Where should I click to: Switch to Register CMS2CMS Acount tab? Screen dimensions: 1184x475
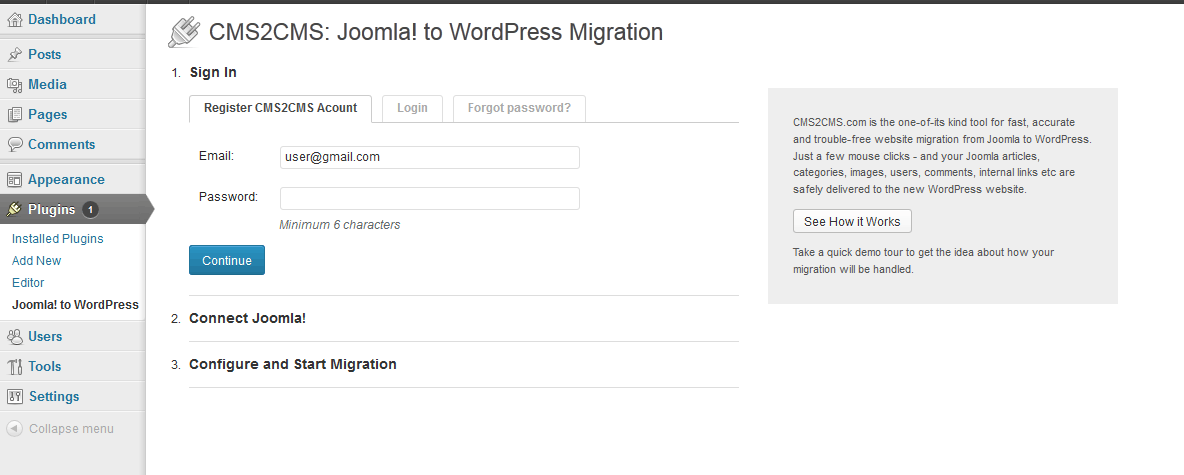(x=280, y=108)
